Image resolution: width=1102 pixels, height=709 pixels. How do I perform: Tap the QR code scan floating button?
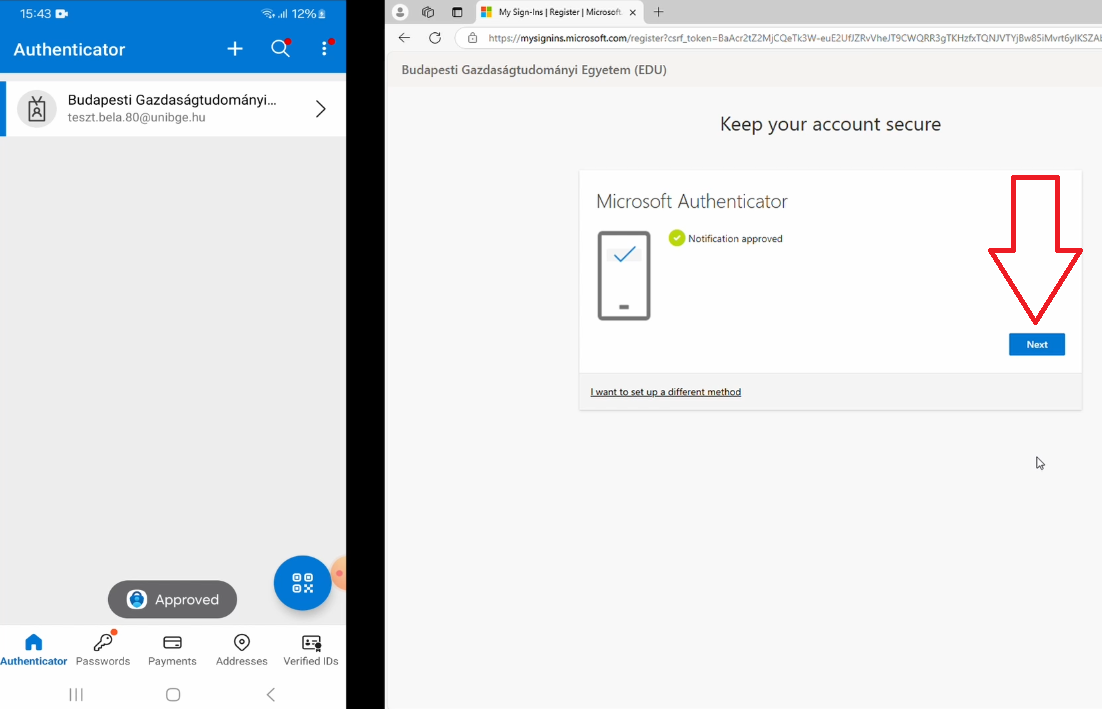point(302,583)
